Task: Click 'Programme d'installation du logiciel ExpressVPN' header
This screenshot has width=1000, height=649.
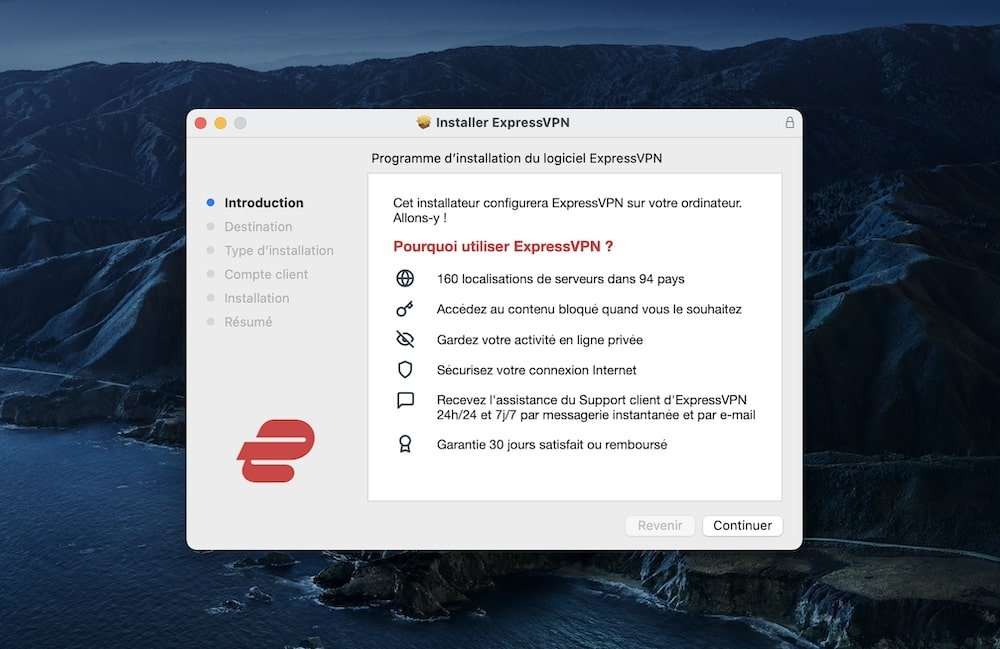Action: (x=517, y=158)
